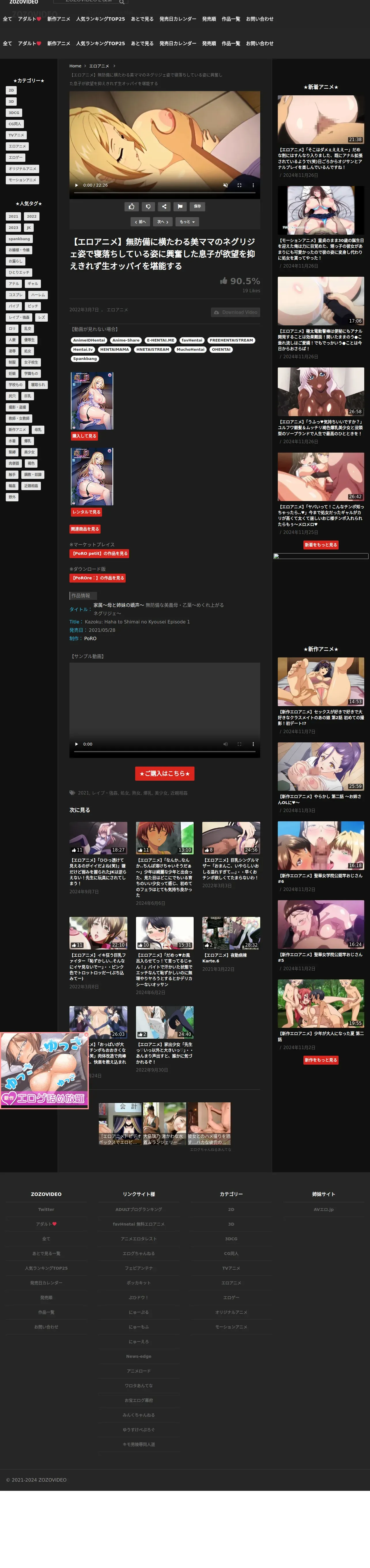Expand the もっと dropdown
The image size is (370, 1568).
click(x=186, y=222)
